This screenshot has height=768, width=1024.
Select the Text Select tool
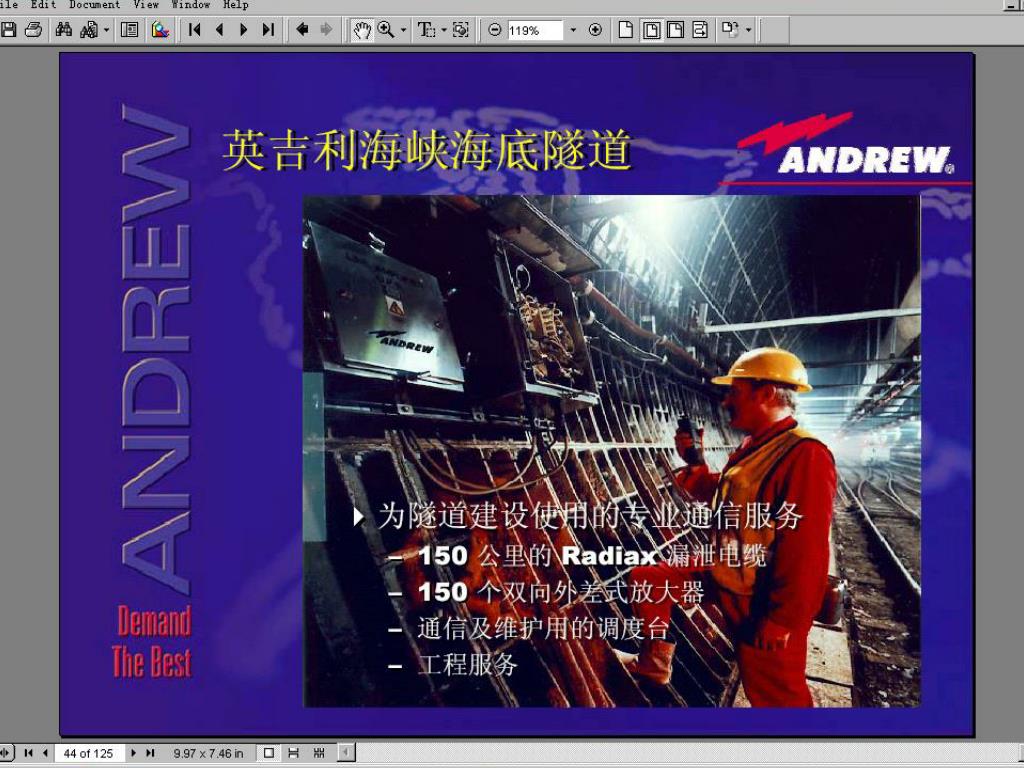426,30
